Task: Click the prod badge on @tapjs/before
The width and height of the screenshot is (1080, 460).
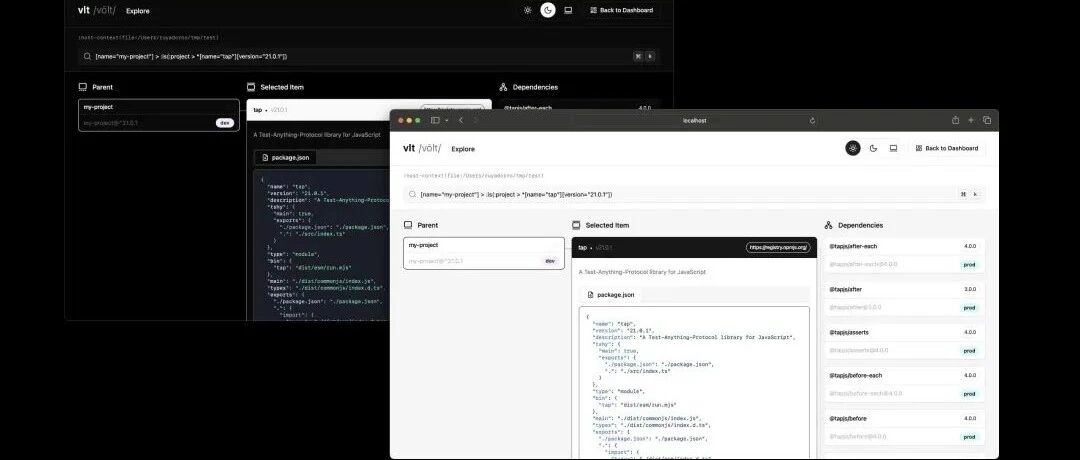Action: pos(969,437)
